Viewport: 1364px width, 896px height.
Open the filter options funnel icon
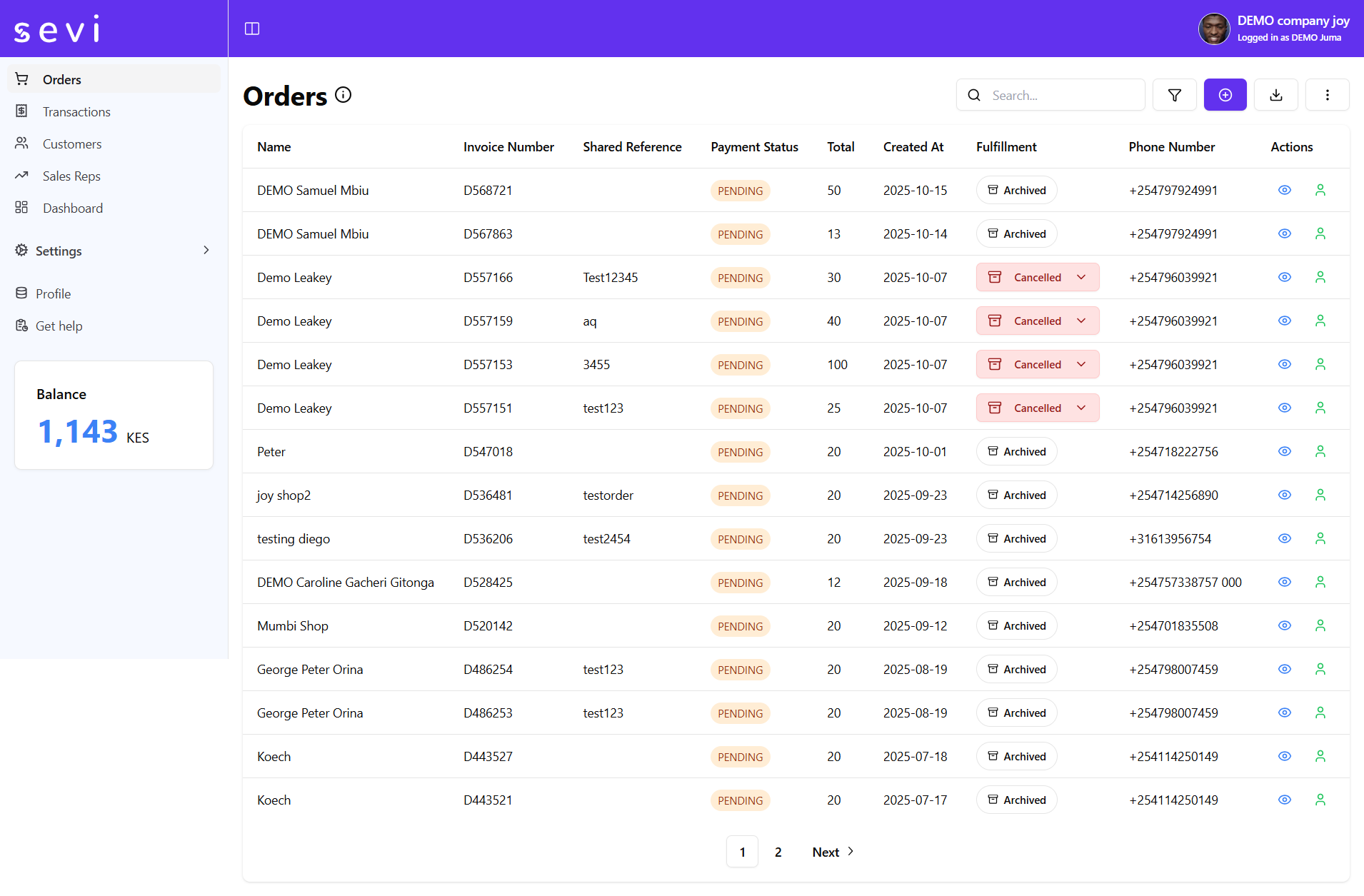tap(1173, 94)
